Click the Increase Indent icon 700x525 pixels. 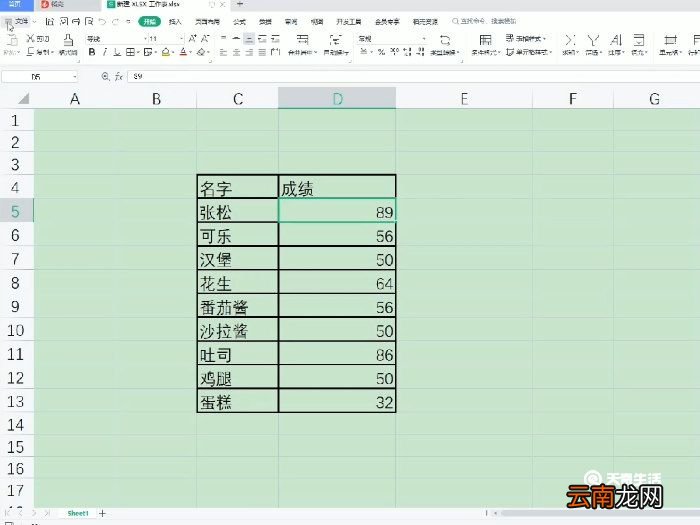pos(275,38)
